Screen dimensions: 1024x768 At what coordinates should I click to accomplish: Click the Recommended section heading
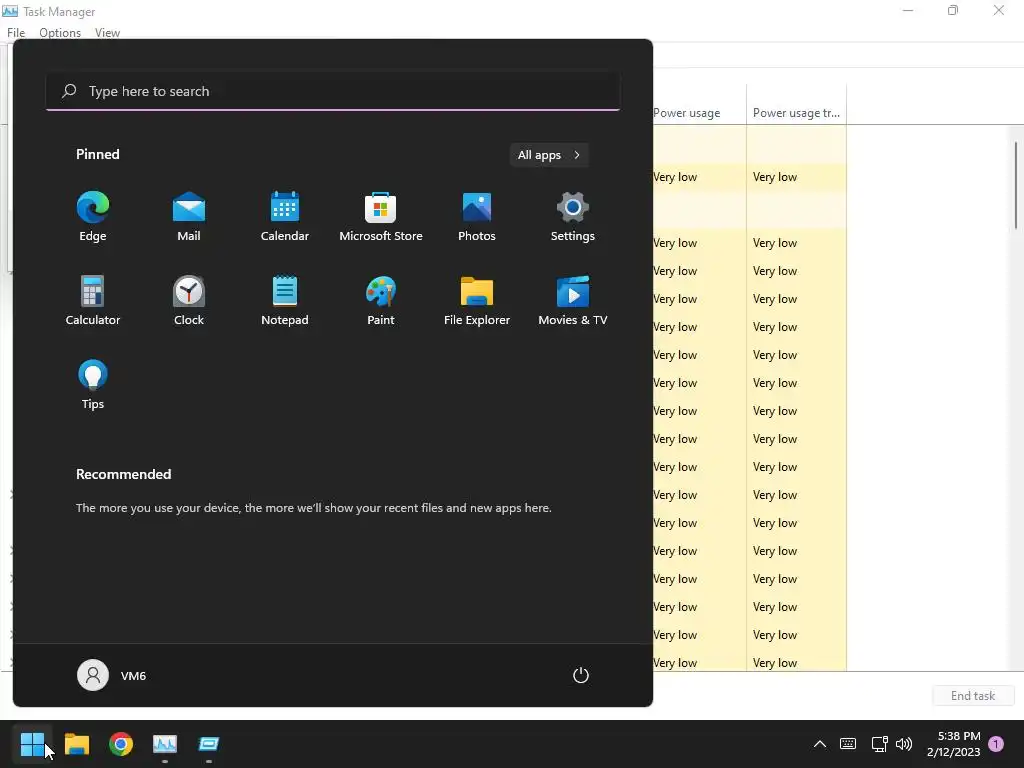123,474
